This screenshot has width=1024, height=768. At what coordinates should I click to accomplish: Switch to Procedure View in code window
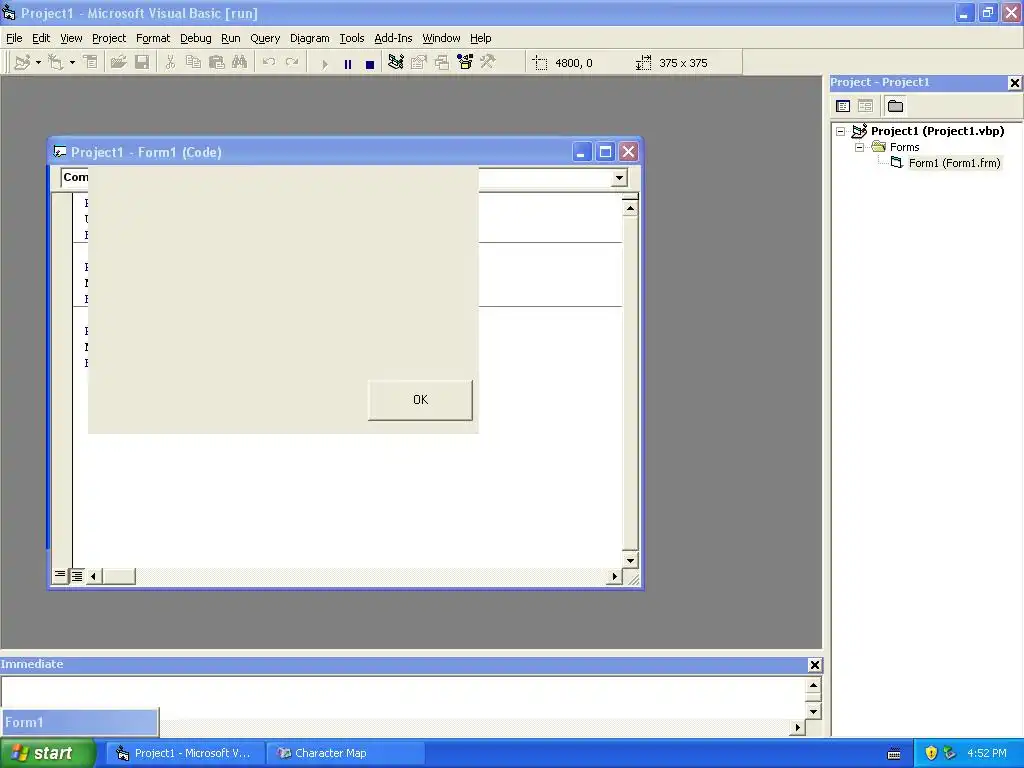(x=59, y=575)
